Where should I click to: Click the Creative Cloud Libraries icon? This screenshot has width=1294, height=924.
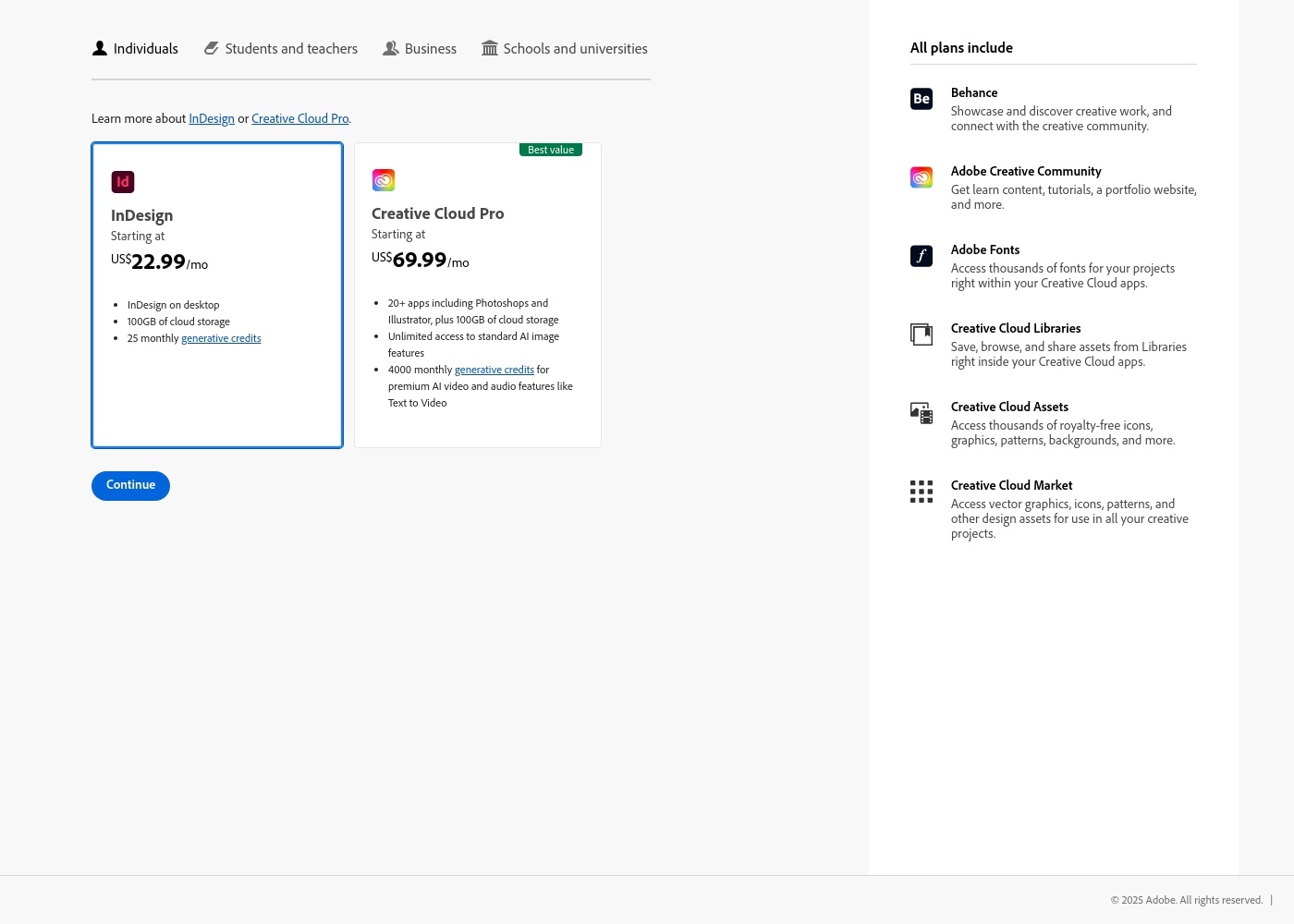[x=922, y=334]
